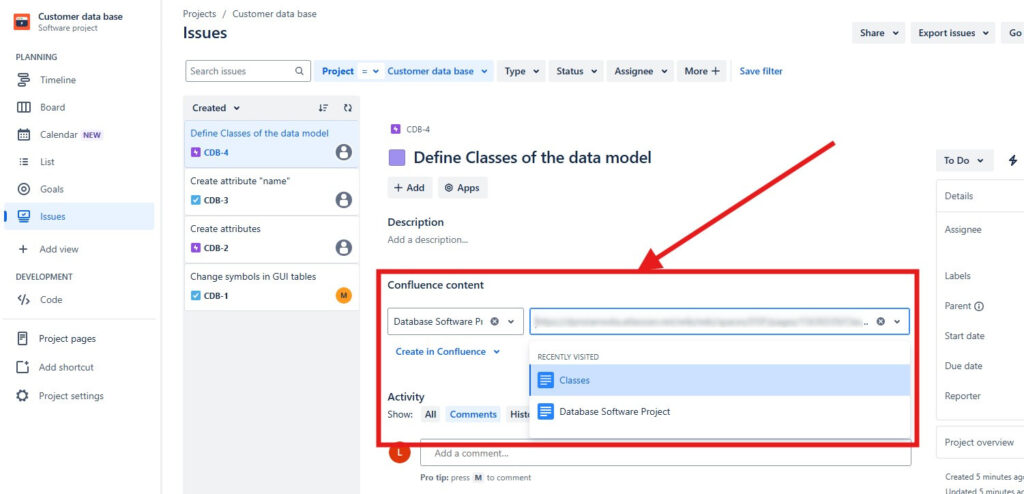Clear the Confluence page URL field
Image resolution: width=1024 pixels, height=494 pixels.
(880, 322)
